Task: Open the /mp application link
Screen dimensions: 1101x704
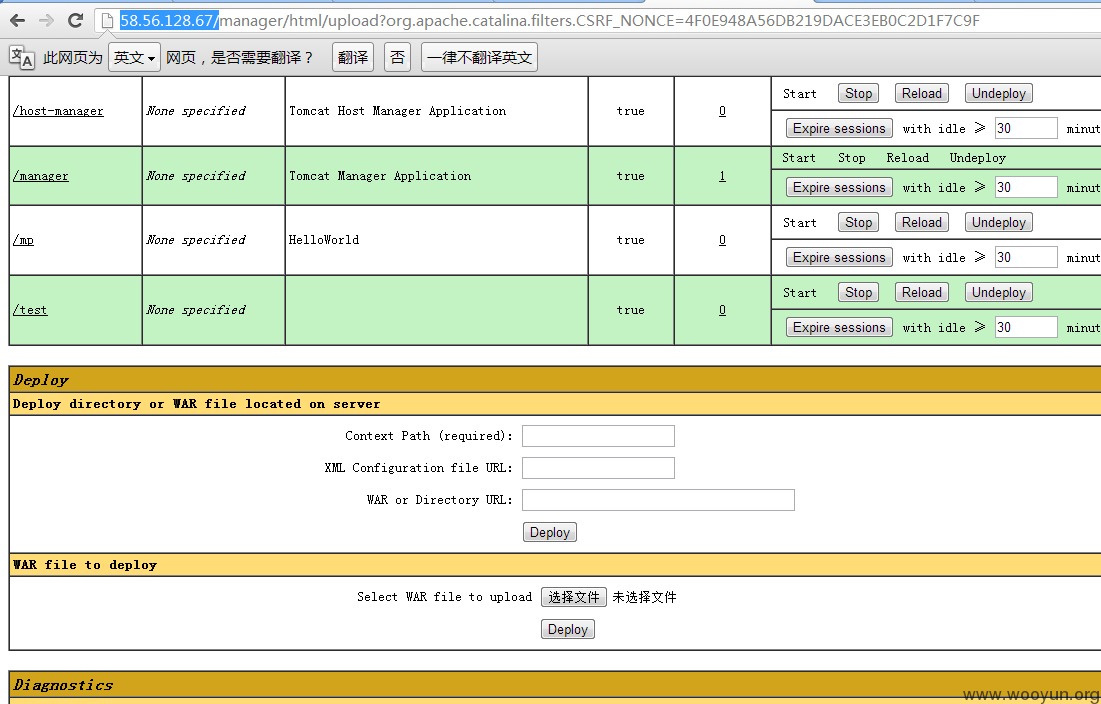Action: 23,240
